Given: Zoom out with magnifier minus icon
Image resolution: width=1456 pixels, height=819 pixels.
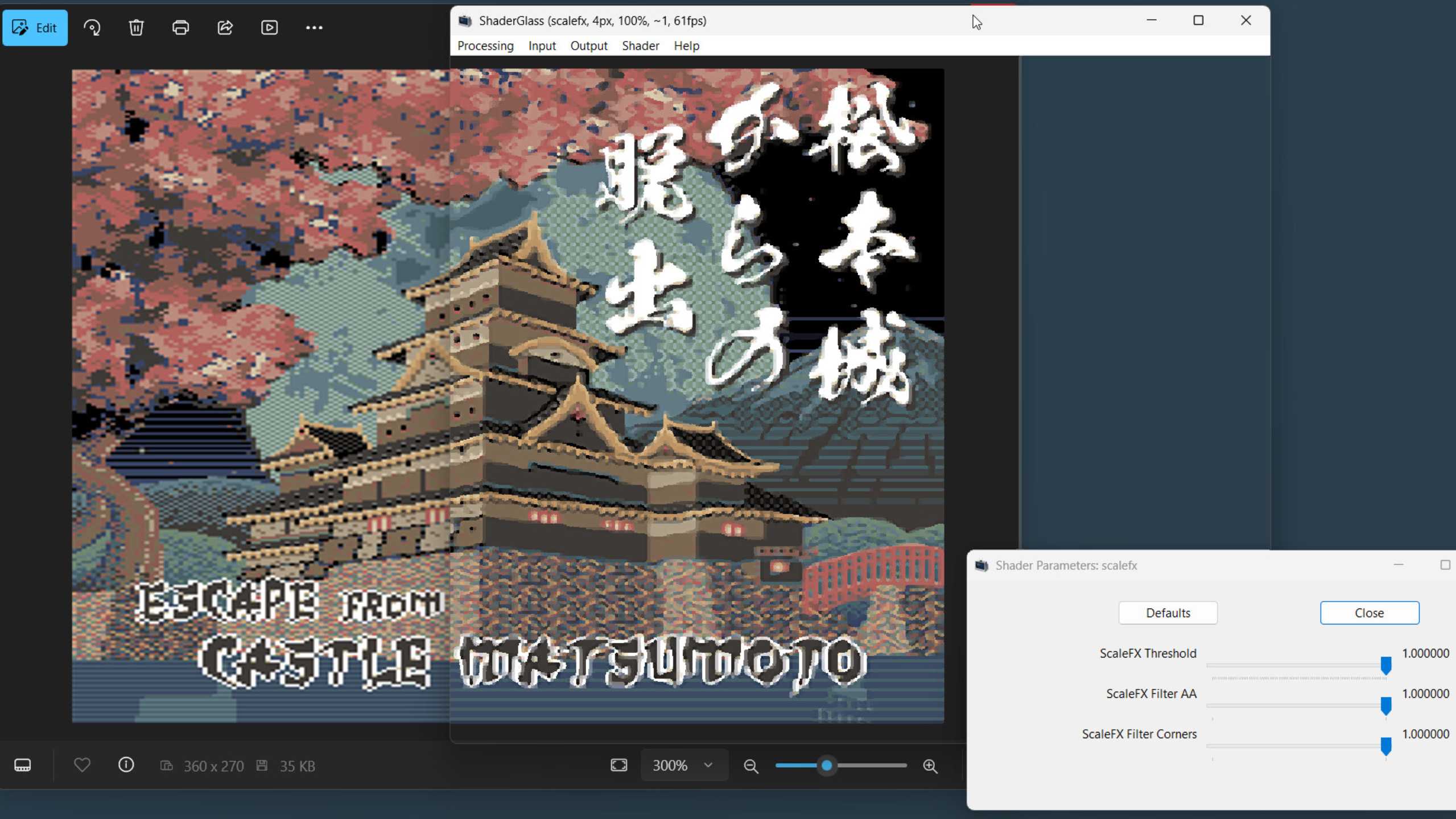Looking at the screenshot, I should [x=751, y=766].
